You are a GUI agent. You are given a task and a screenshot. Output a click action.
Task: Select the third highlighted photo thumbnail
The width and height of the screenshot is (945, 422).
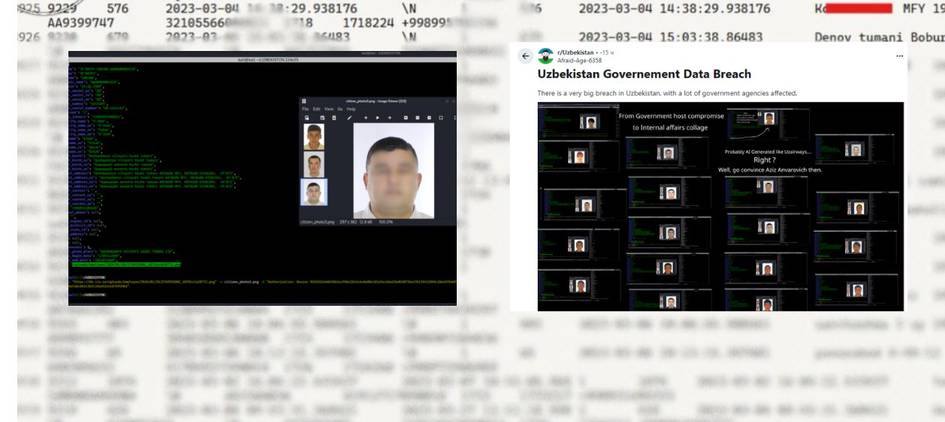pos(314,193)
